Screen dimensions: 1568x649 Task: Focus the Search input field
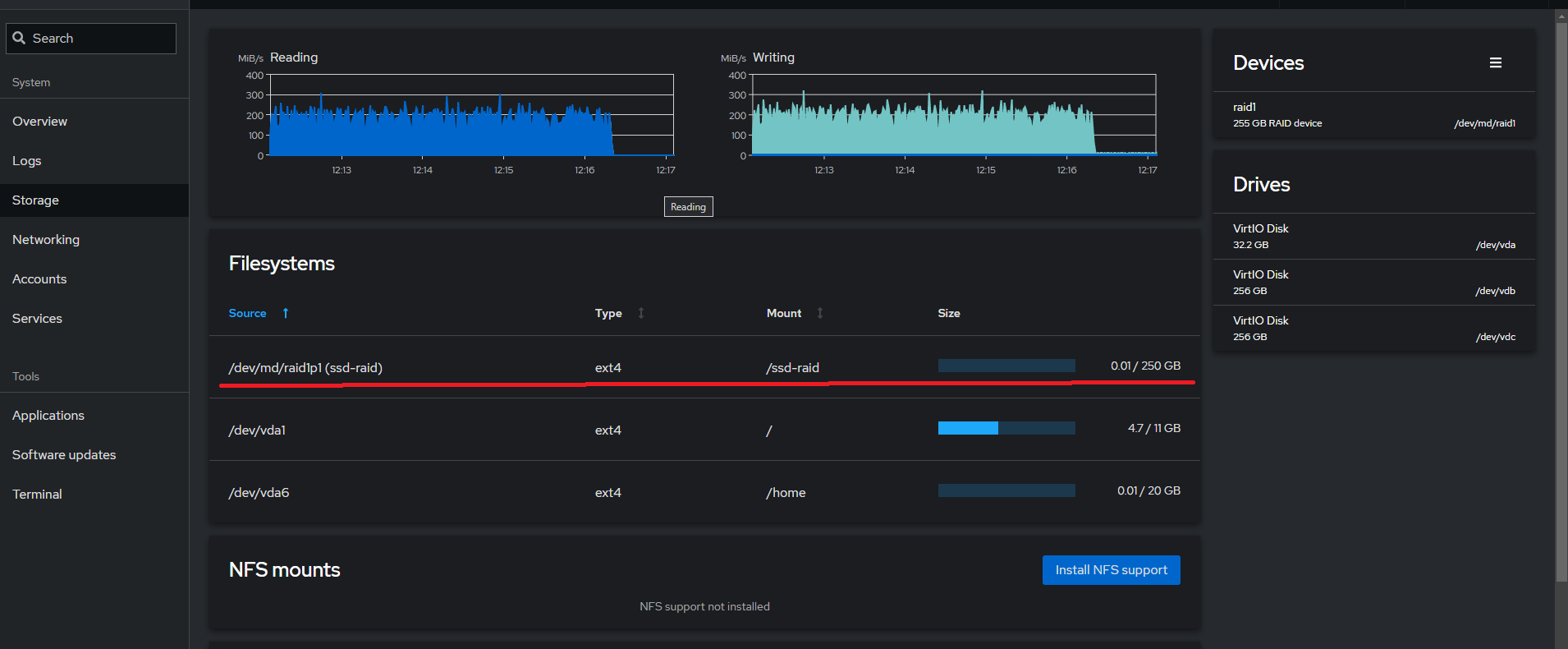tap(91, 39)
